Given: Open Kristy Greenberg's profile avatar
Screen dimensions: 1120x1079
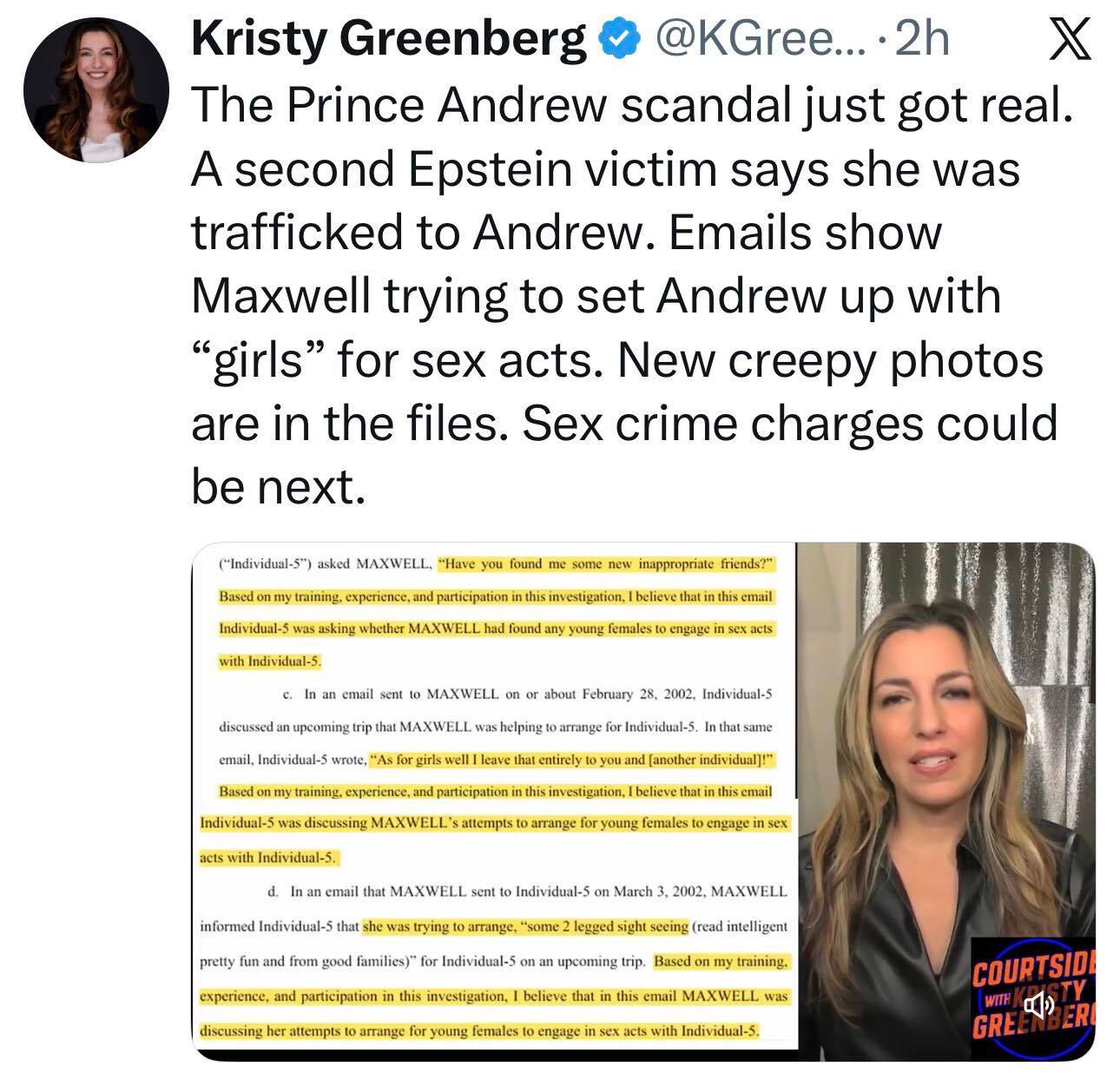Looking at the screenshot, I should point(96,89).
